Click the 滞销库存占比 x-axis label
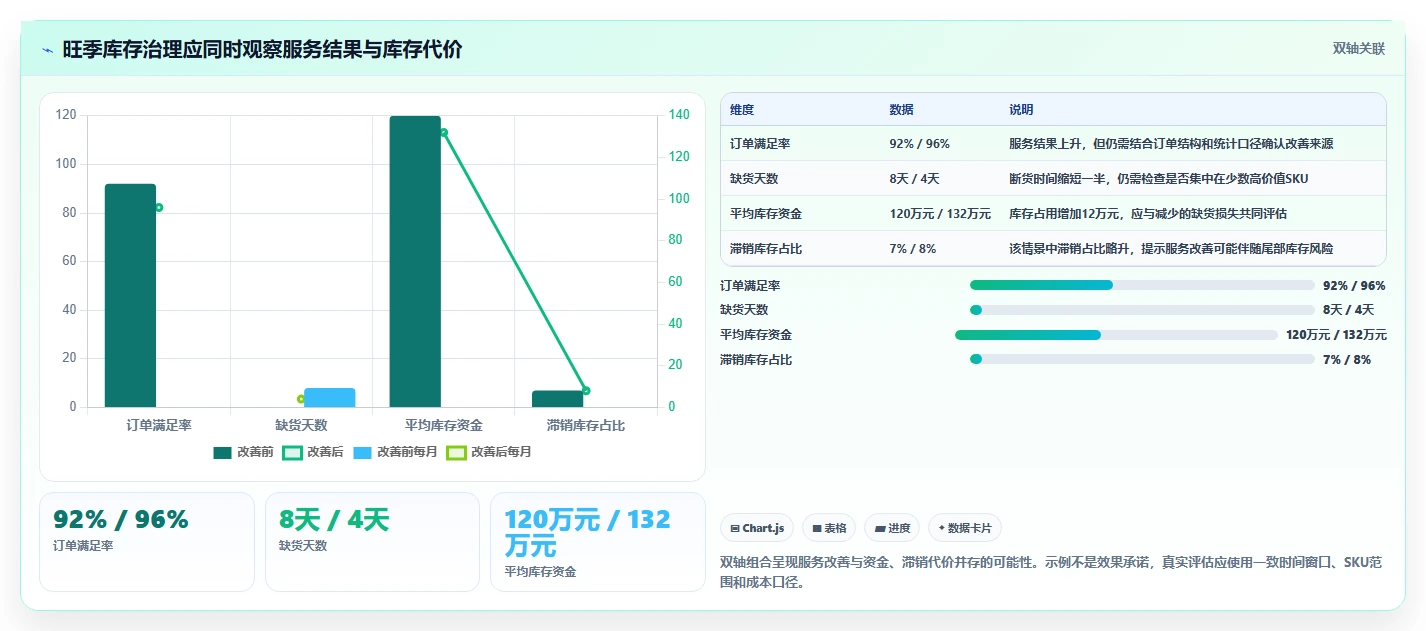The width and height of the screenshot is (1426, 631). [x=586, y=425]
